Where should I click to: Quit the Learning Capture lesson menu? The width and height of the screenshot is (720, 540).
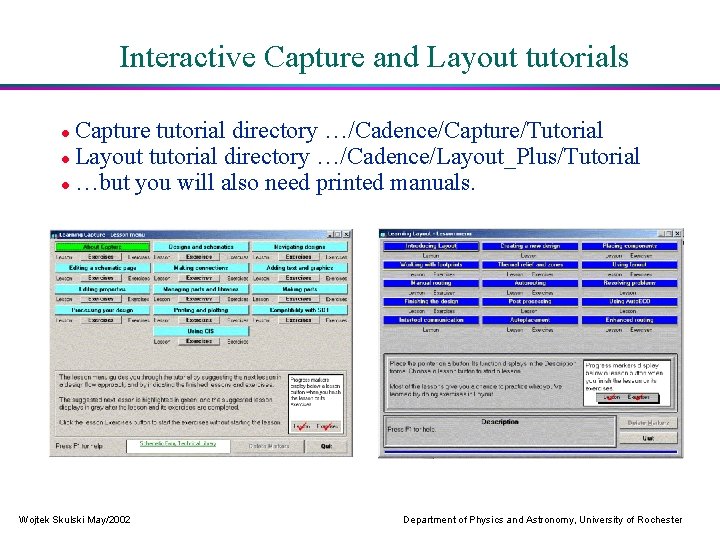point(326,446)
